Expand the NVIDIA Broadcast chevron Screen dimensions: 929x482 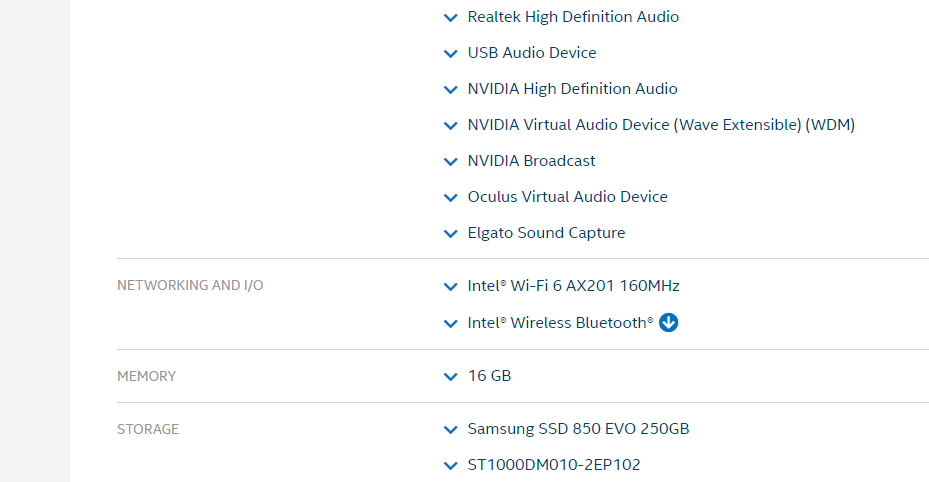tap(450, 162)
